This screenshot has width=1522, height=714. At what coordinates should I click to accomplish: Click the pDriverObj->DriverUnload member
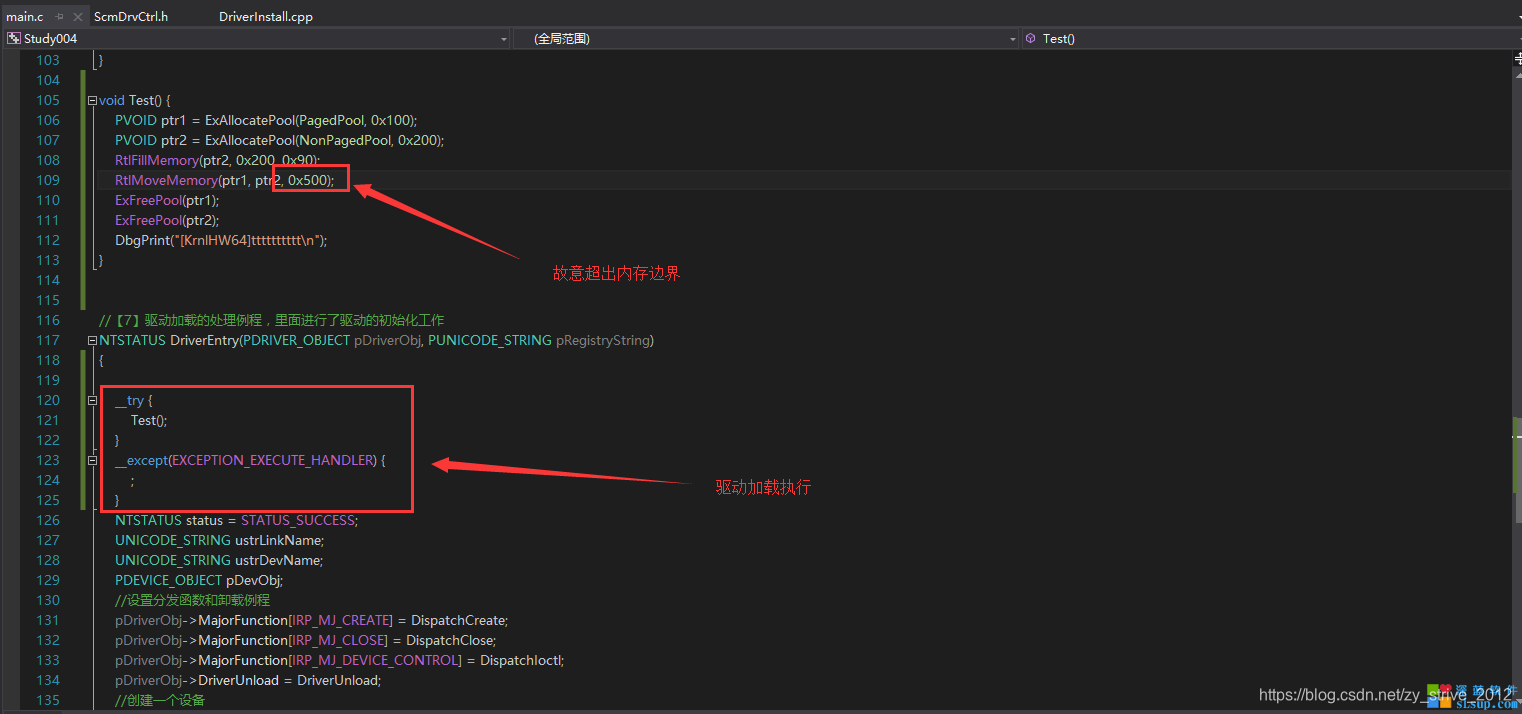tap(197, 680)
